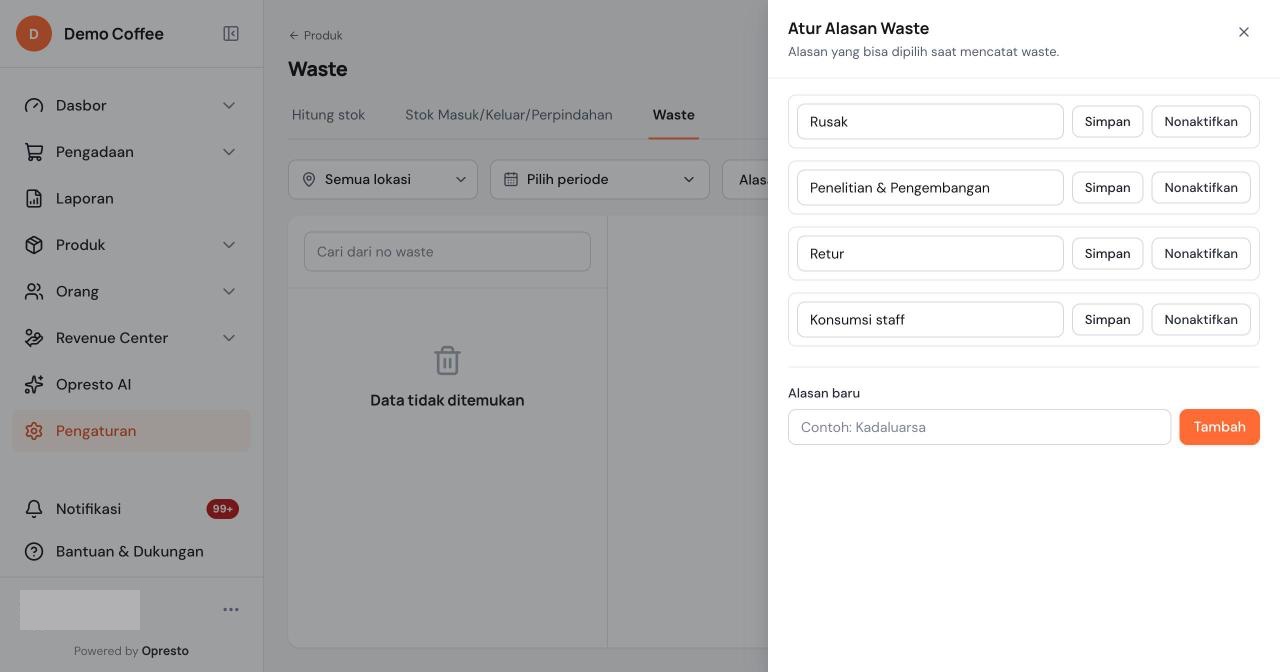
Task: Click the orange Tambah button
Action: 1220,427
